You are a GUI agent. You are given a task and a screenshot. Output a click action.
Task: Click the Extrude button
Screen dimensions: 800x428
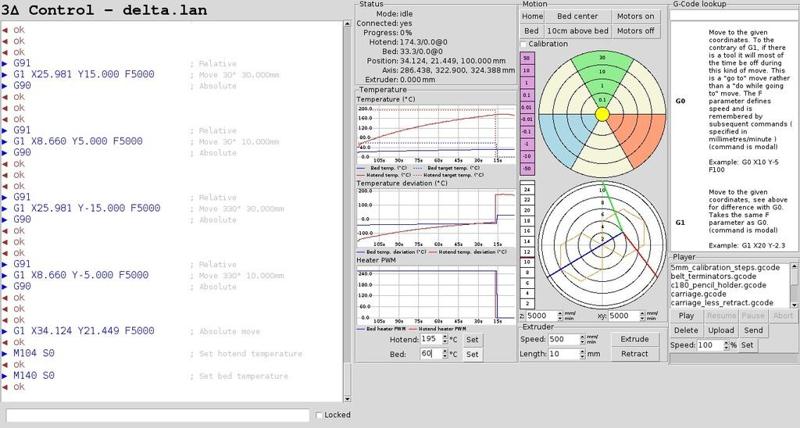pyautogui.click(x=636, y=339)
